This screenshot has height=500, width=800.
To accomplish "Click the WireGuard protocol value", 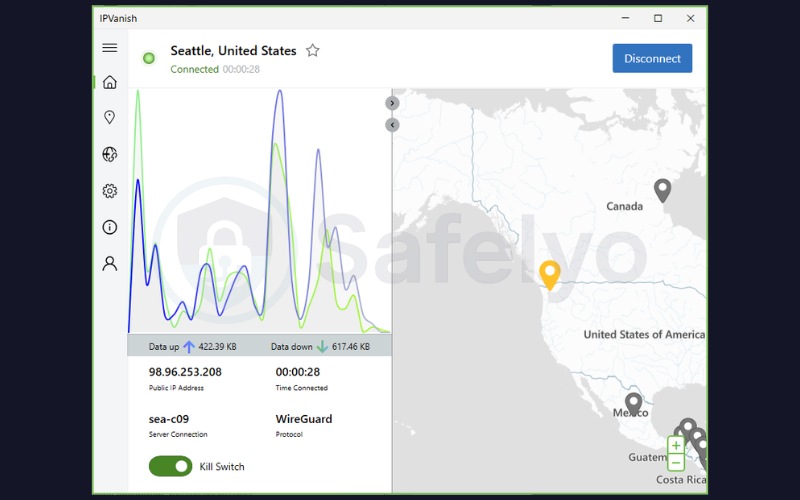I will point(304,419).
